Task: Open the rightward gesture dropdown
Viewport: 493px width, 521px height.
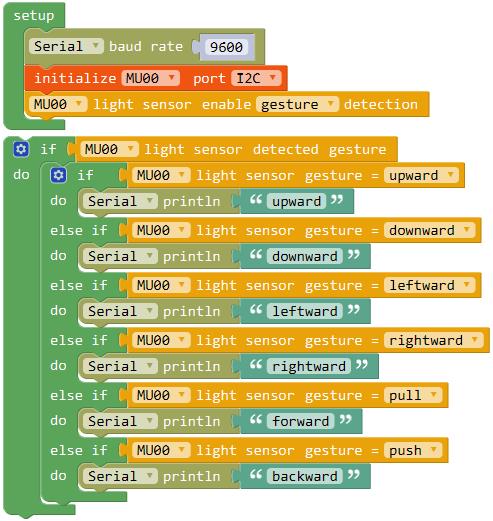Action: 434,340
